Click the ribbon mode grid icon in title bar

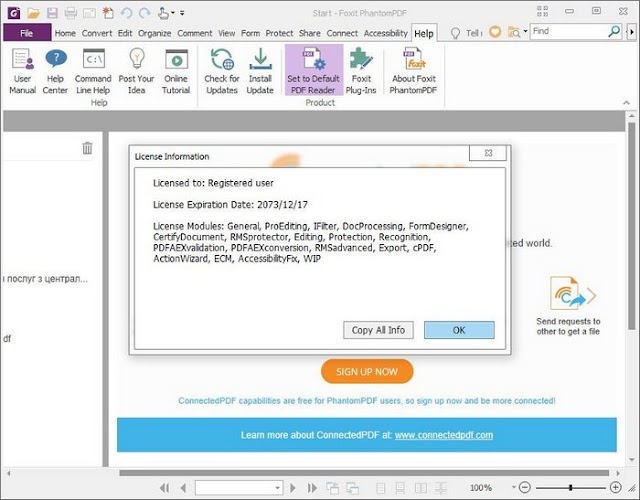pyautogui.click(x=542, y=11)
